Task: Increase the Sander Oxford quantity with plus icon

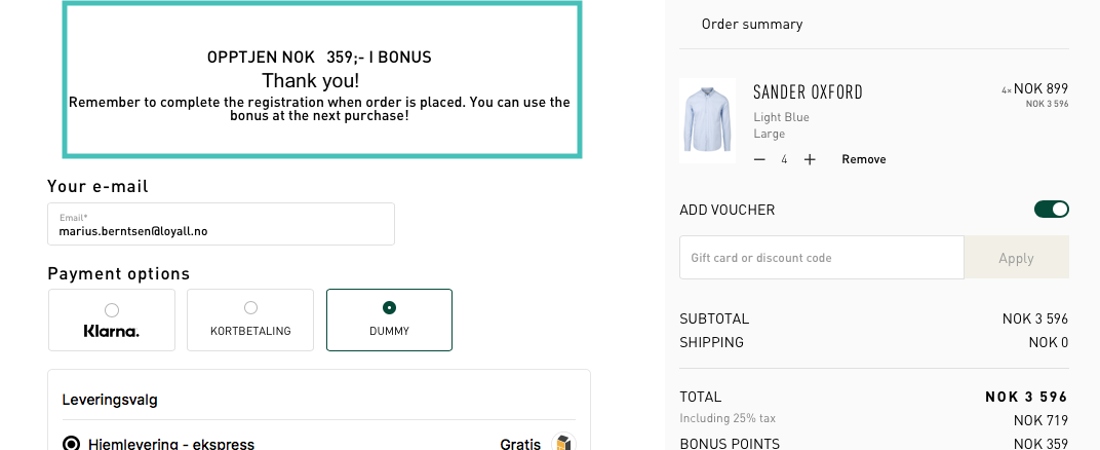Action: (x=810, y=159)
